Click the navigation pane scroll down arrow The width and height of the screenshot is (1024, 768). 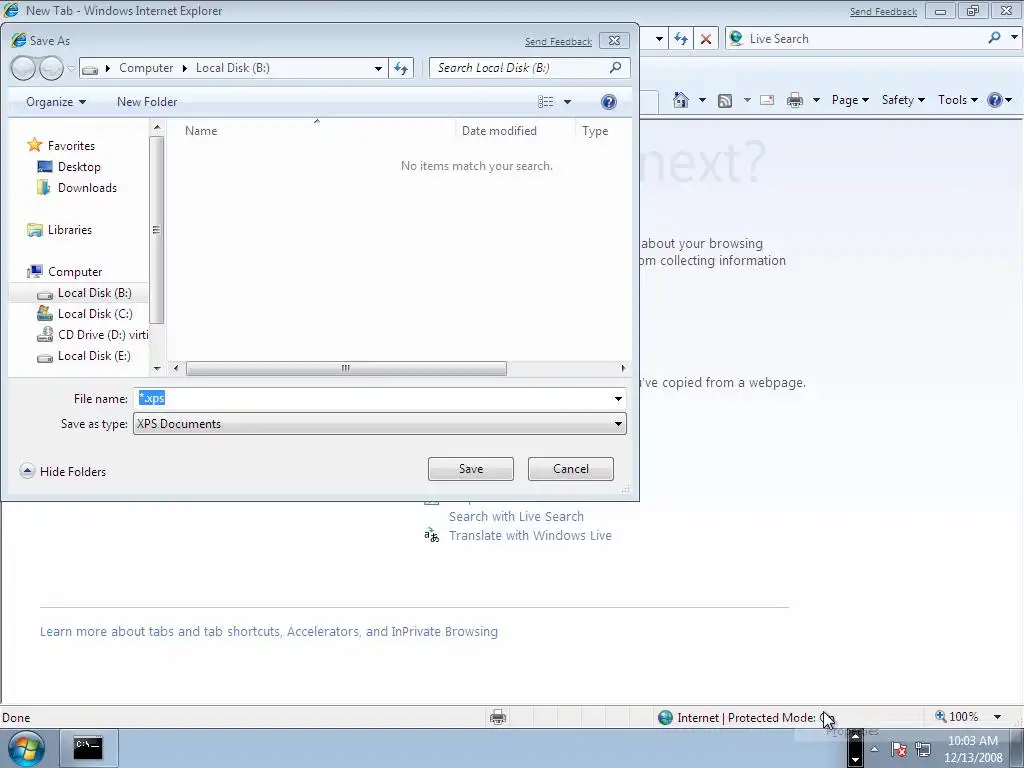pyautogui.click(x=157, y=368)
